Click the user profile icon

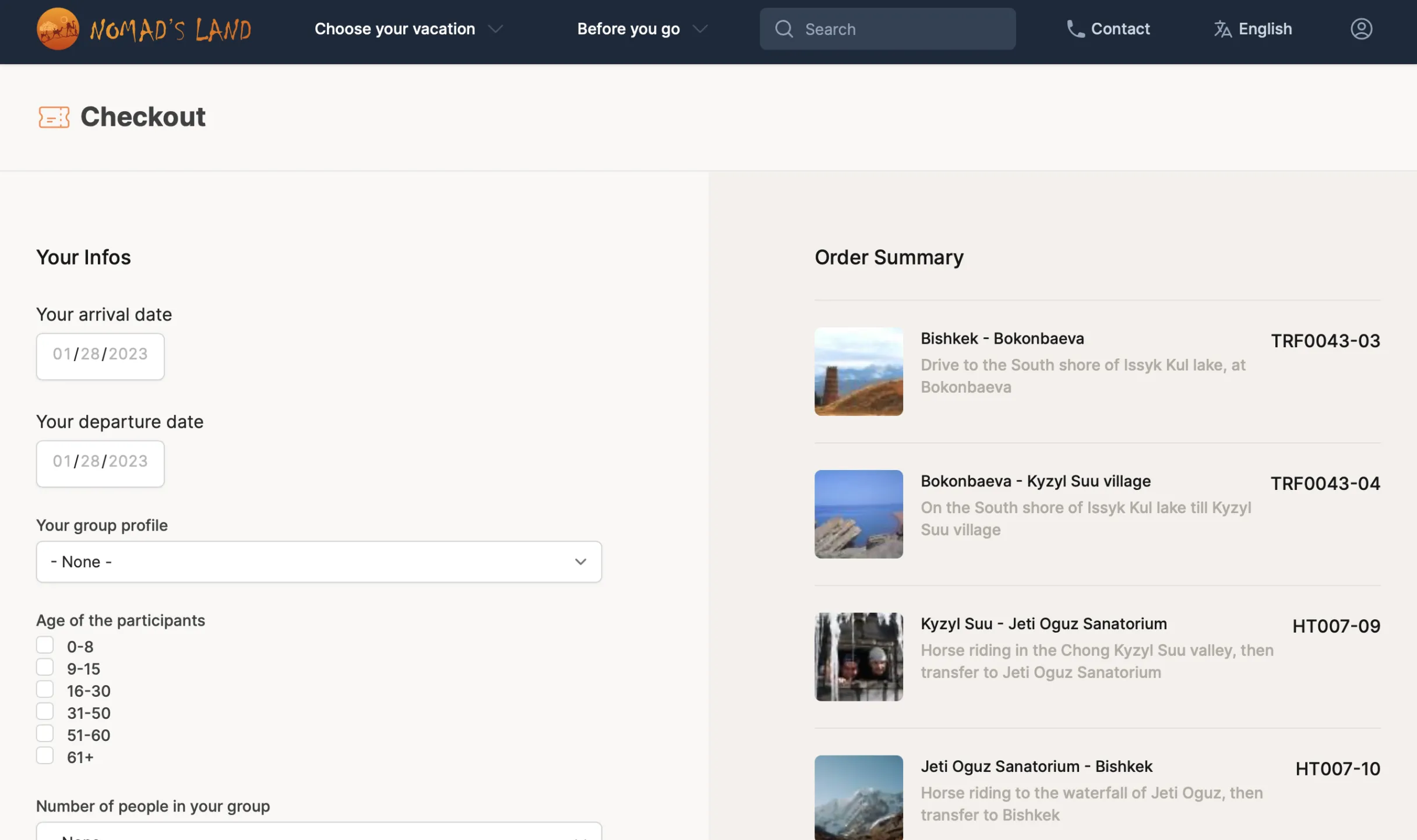click(1361, 28)
